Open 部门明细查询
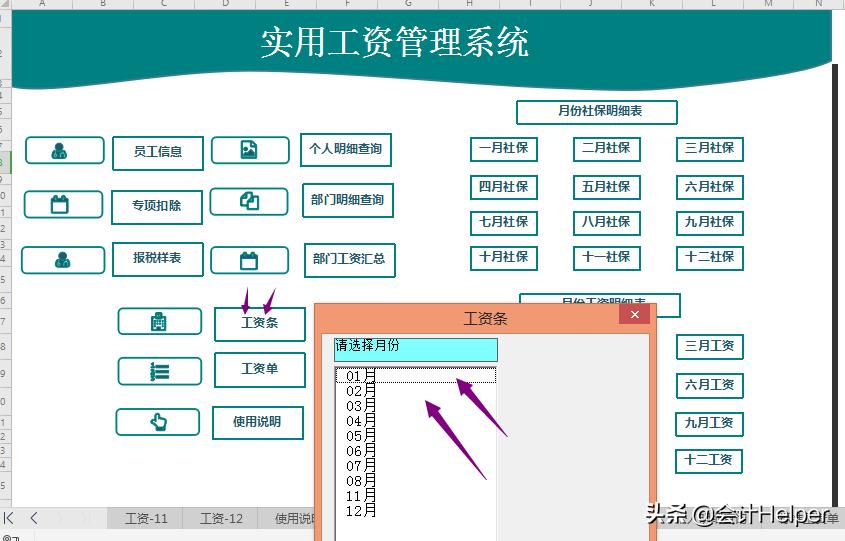 (348, 200)
